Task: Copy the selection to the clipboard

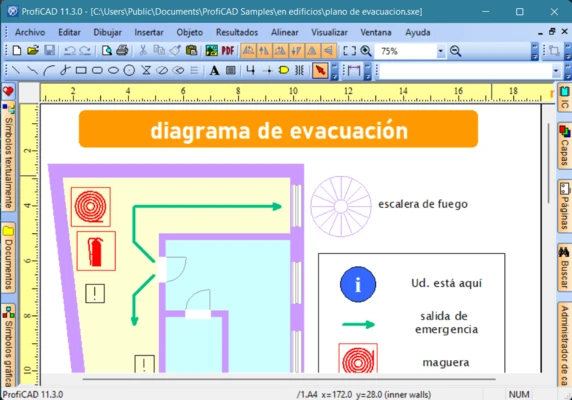Action: pyautogui.click(x=159, y=50)
